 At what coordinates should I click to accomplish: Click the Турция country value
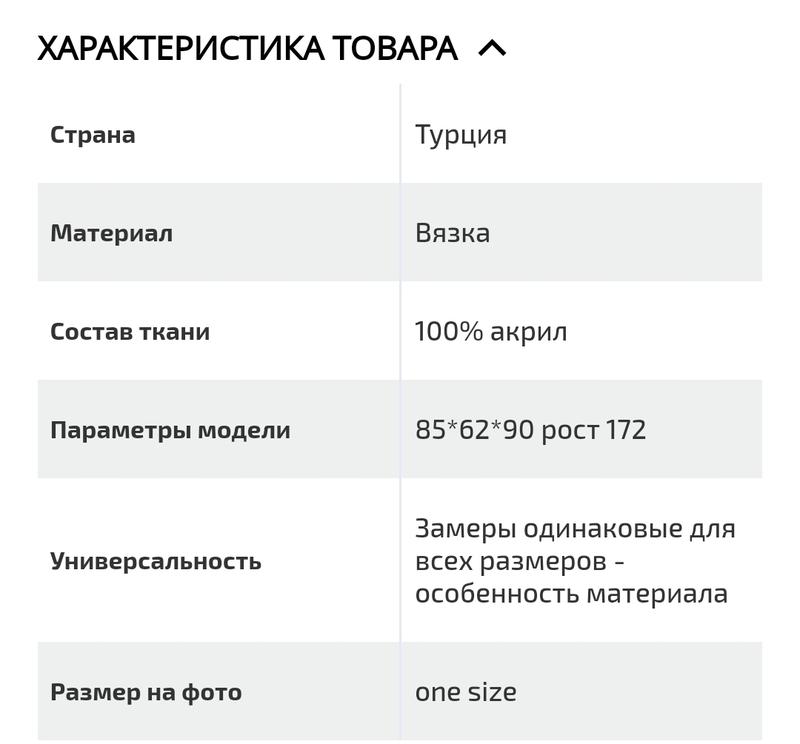tap(461, 134)
